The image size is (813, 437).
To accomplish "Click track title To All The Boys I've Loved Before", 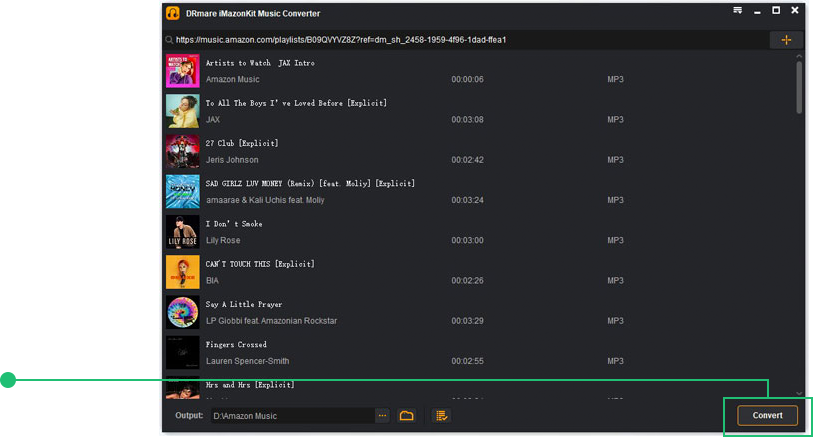I will (296, 103).
